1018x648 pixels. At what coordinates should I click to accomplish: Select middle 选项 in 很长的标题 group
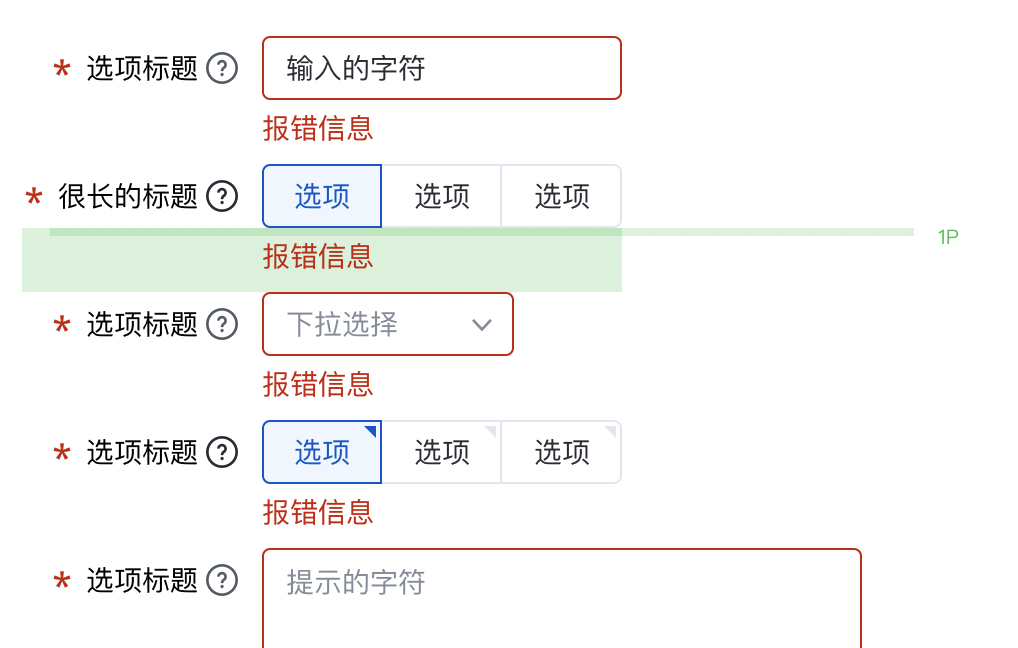(441, 196)
